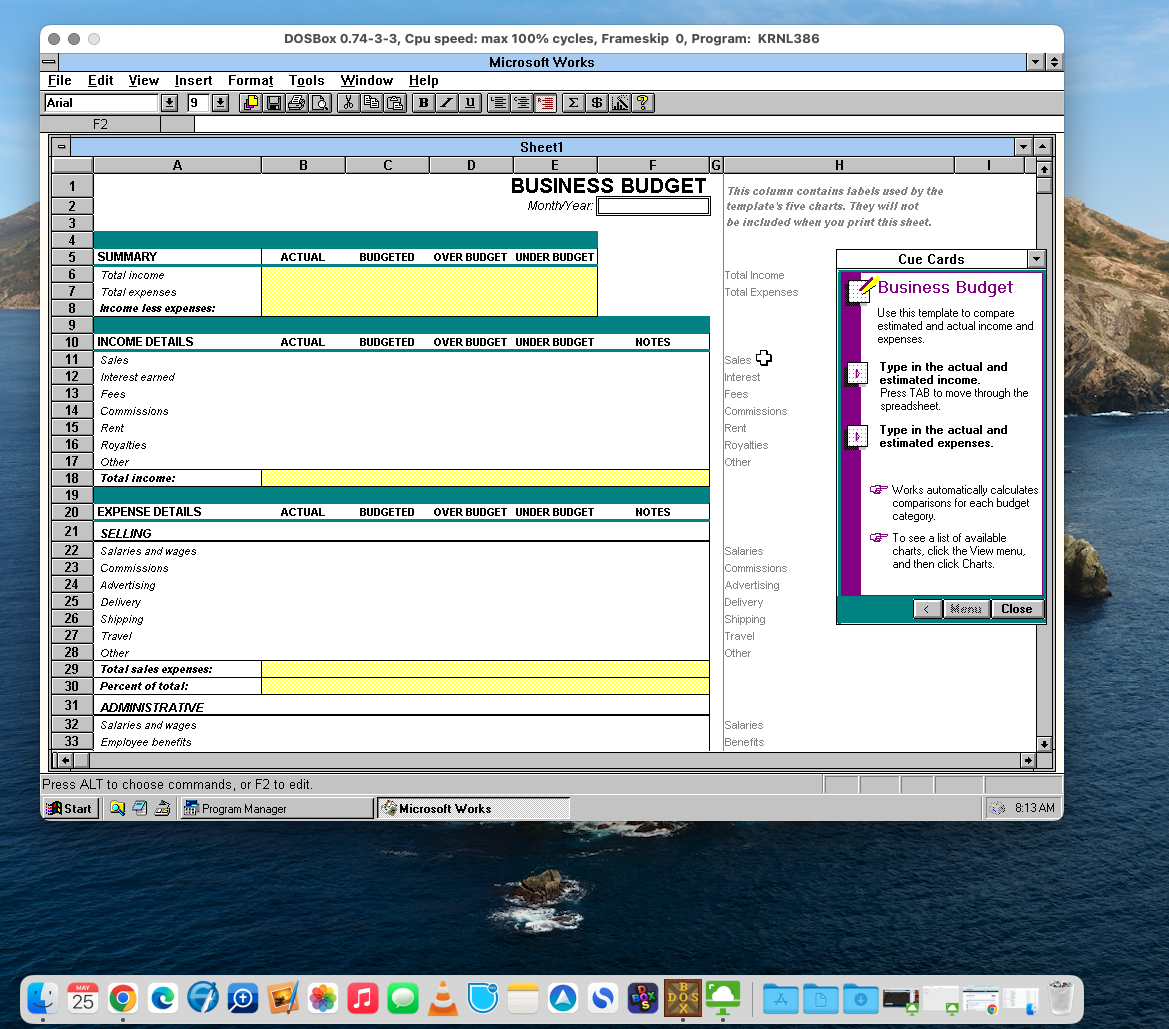Click sheet horizontal scrollbar left arrow
The height and width of the screenshot is (1029, 1169).
pos(65,761)
